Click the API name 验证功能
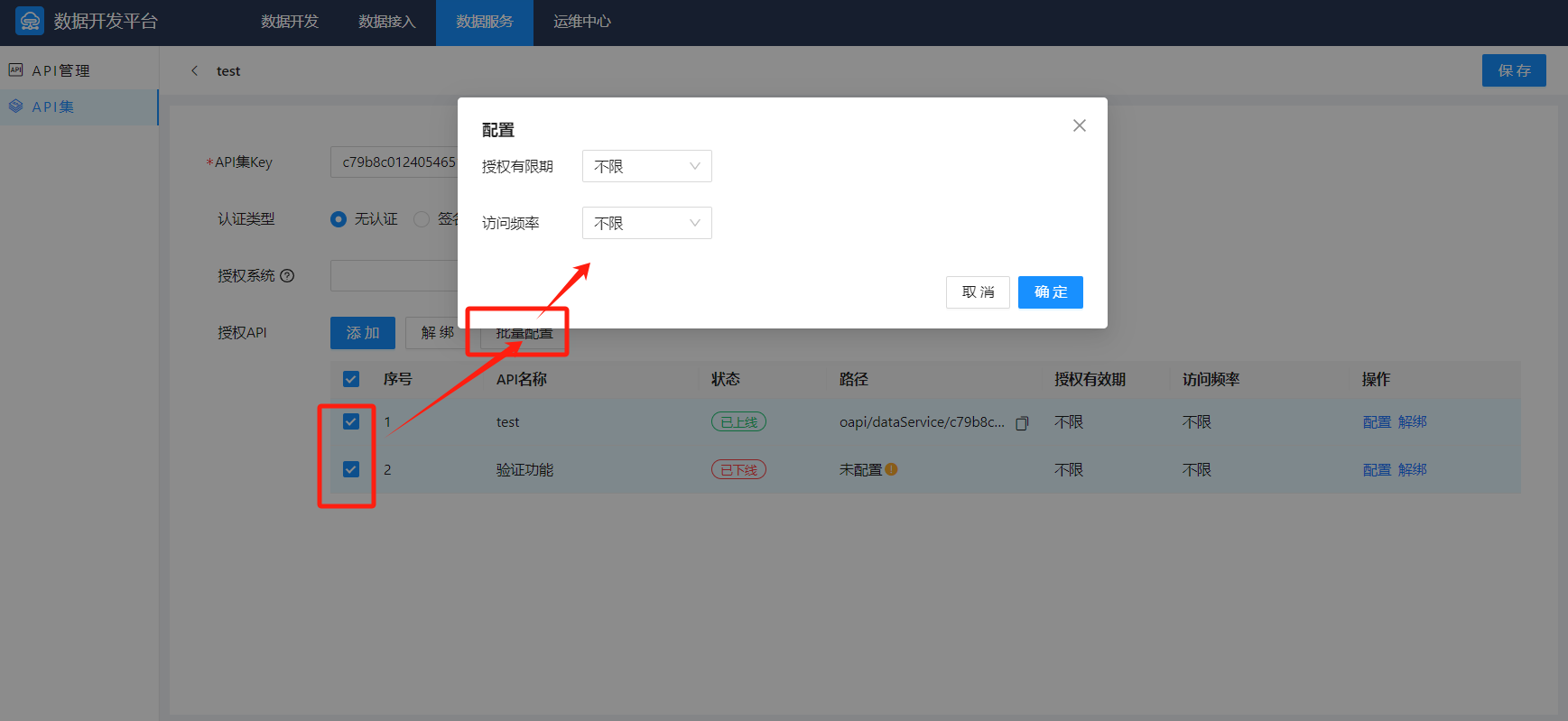 pos(524,469)
